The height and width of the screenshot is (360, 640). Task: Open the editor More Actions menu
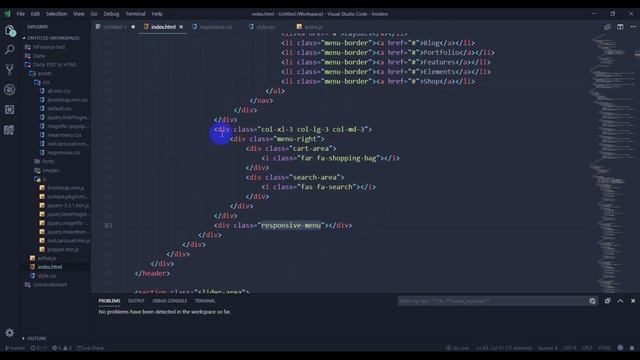[633, 27]
